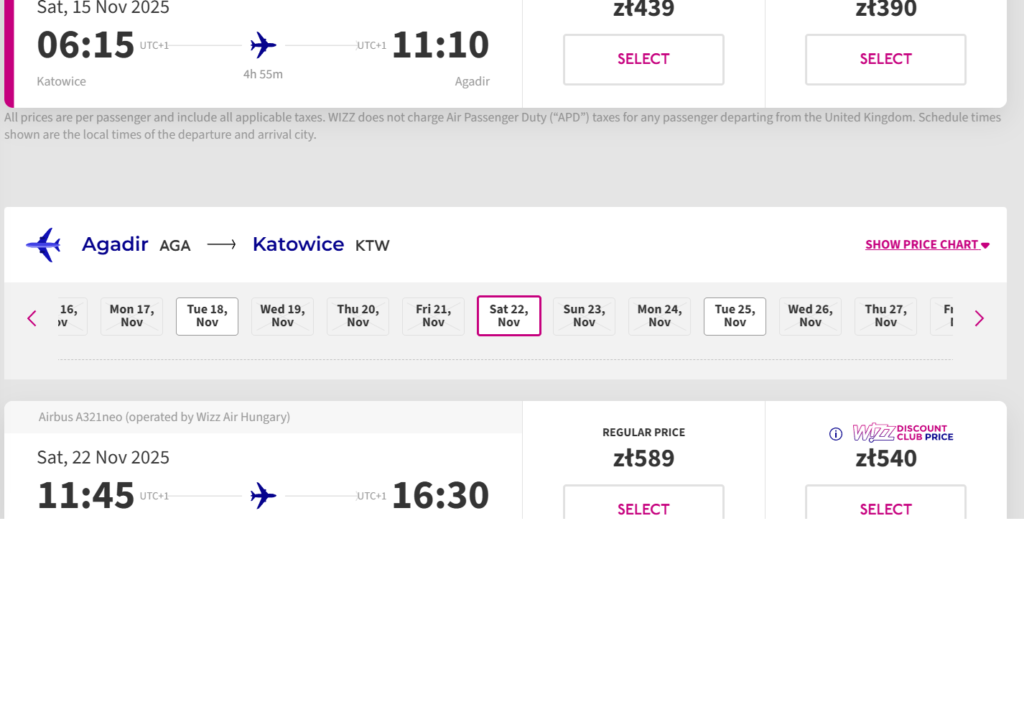Click the Thu 27, Nov date tab
This screenshot has height=715, width=1024.
pos(885,316)
